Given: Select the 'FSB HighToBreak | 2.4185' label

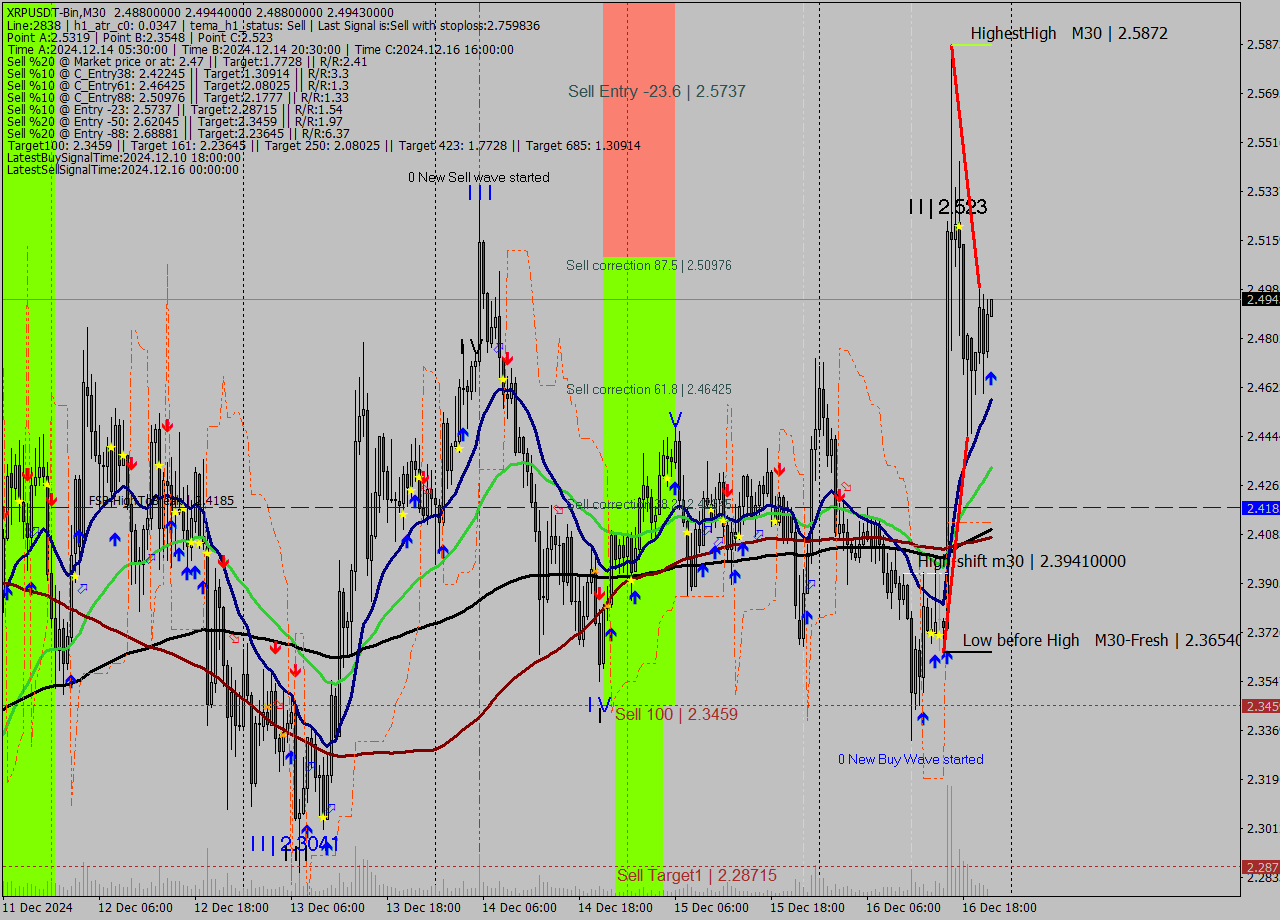Looking at the screenshot, I should pyautogui.click(x=161, y=500).
